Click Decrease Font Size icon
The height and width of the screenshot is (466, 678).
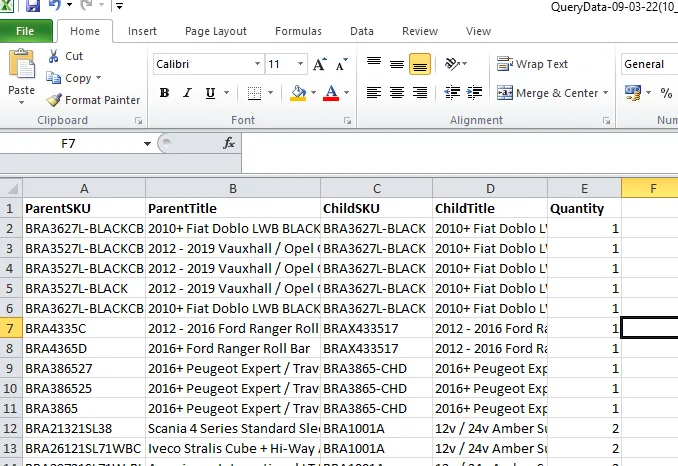342,64
